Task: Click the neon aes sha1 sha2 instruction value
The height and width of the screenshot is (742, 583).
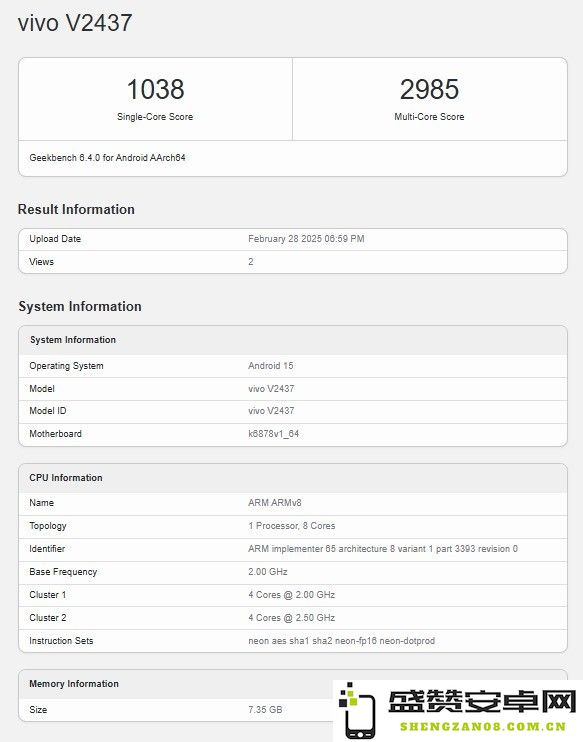Action: point(341,641)
